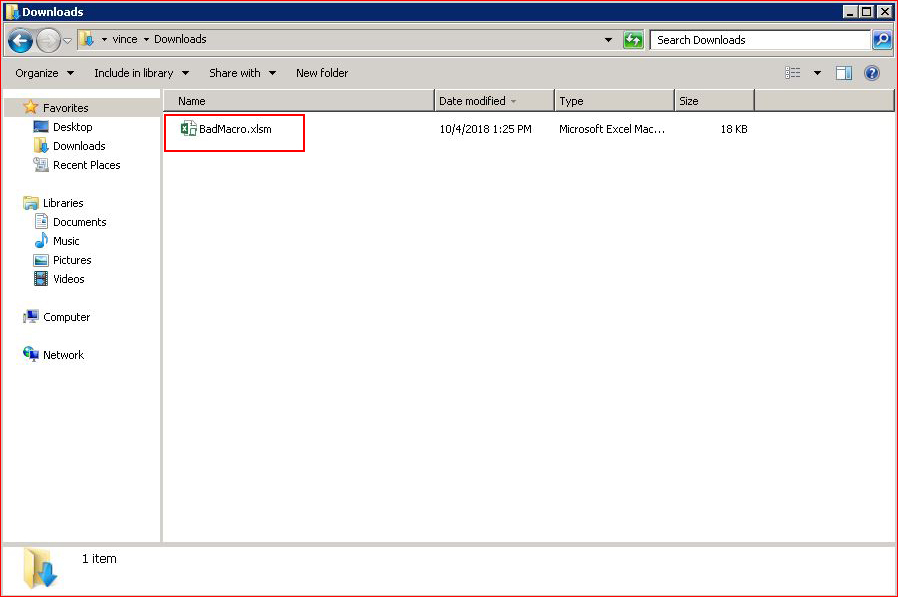The image size is (898, 597).
Task: Open Downloads under Favorites
Action: coord(79,146)
